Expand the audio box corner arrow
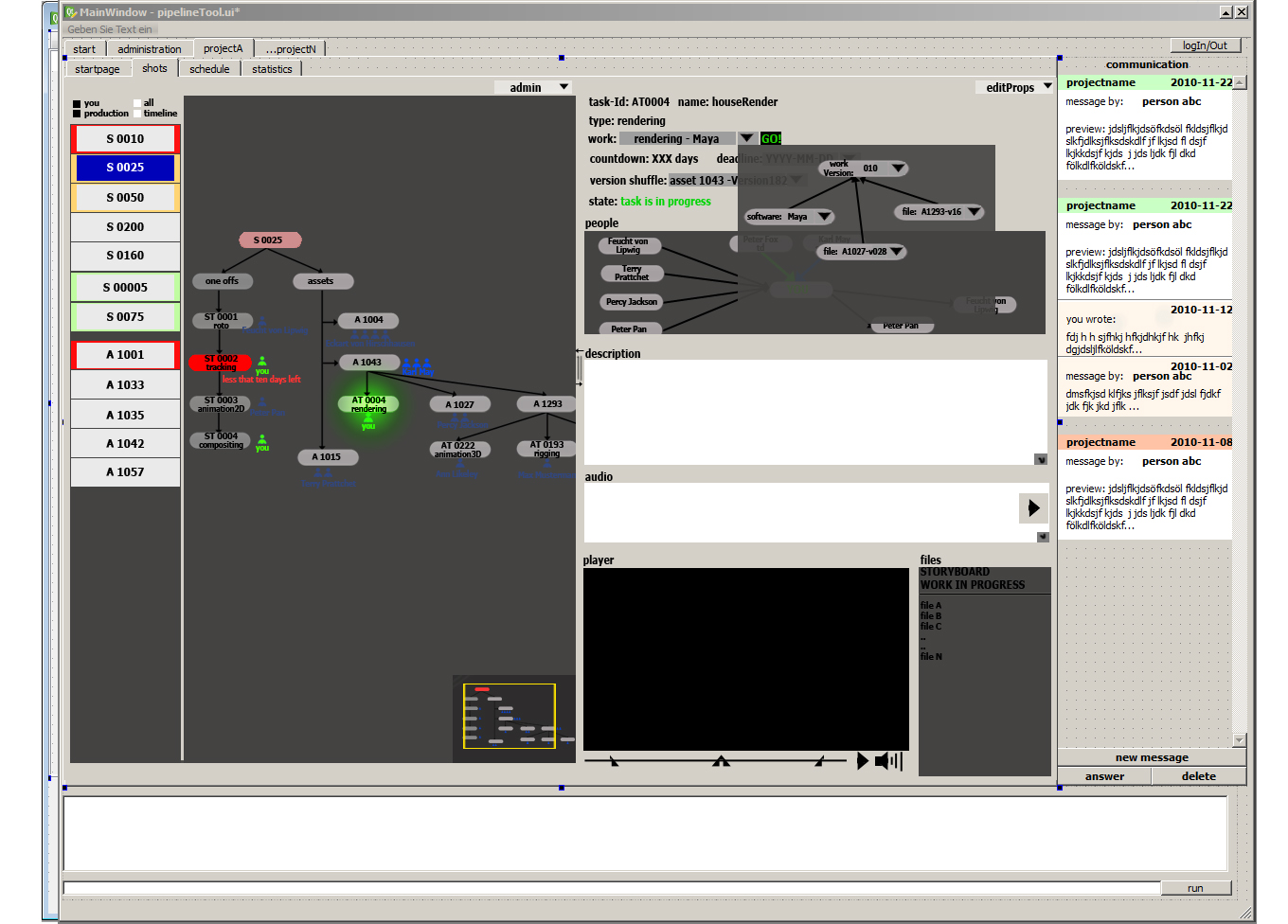This screenshot has width=1288, height=924. click(1043, 537)
